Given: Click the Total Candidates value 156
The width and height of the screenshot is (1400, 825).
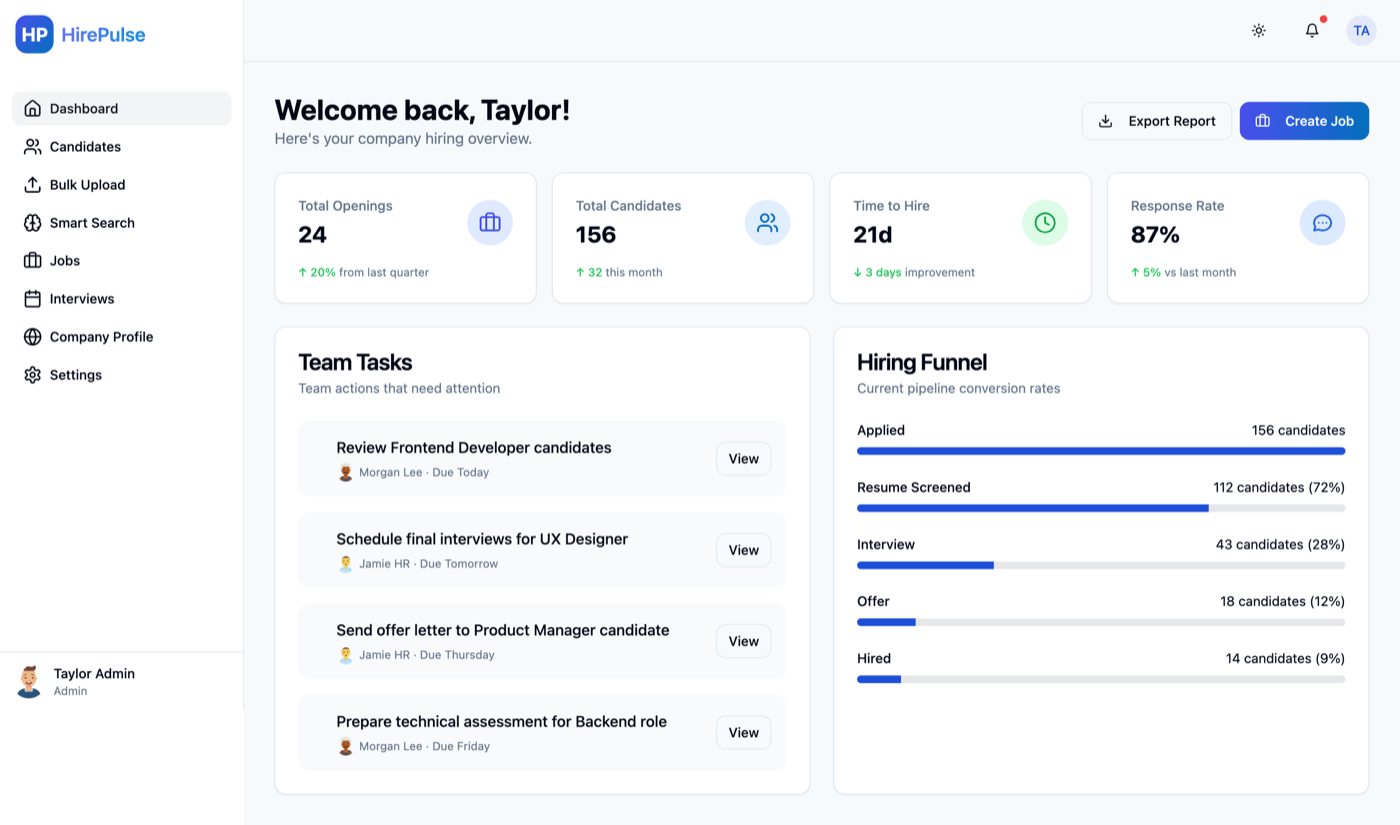Looking at the screenshot, I should click(x=596, y=235).
